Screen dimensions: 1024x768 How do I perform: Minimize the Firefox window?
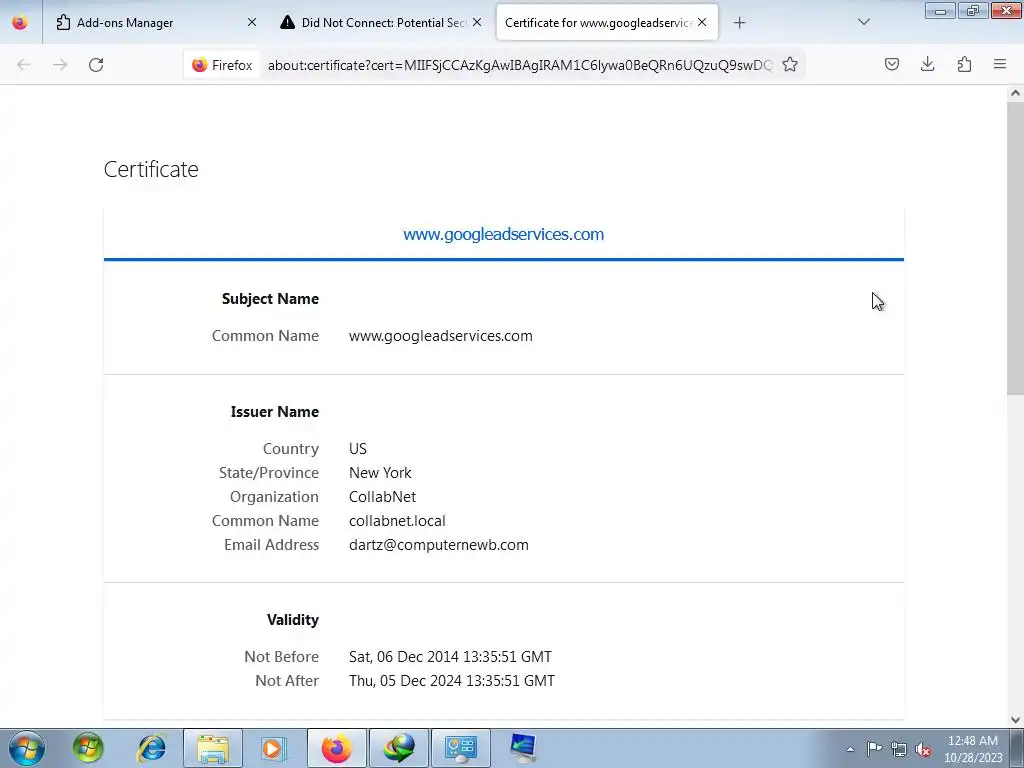click(x=940, y=10)
